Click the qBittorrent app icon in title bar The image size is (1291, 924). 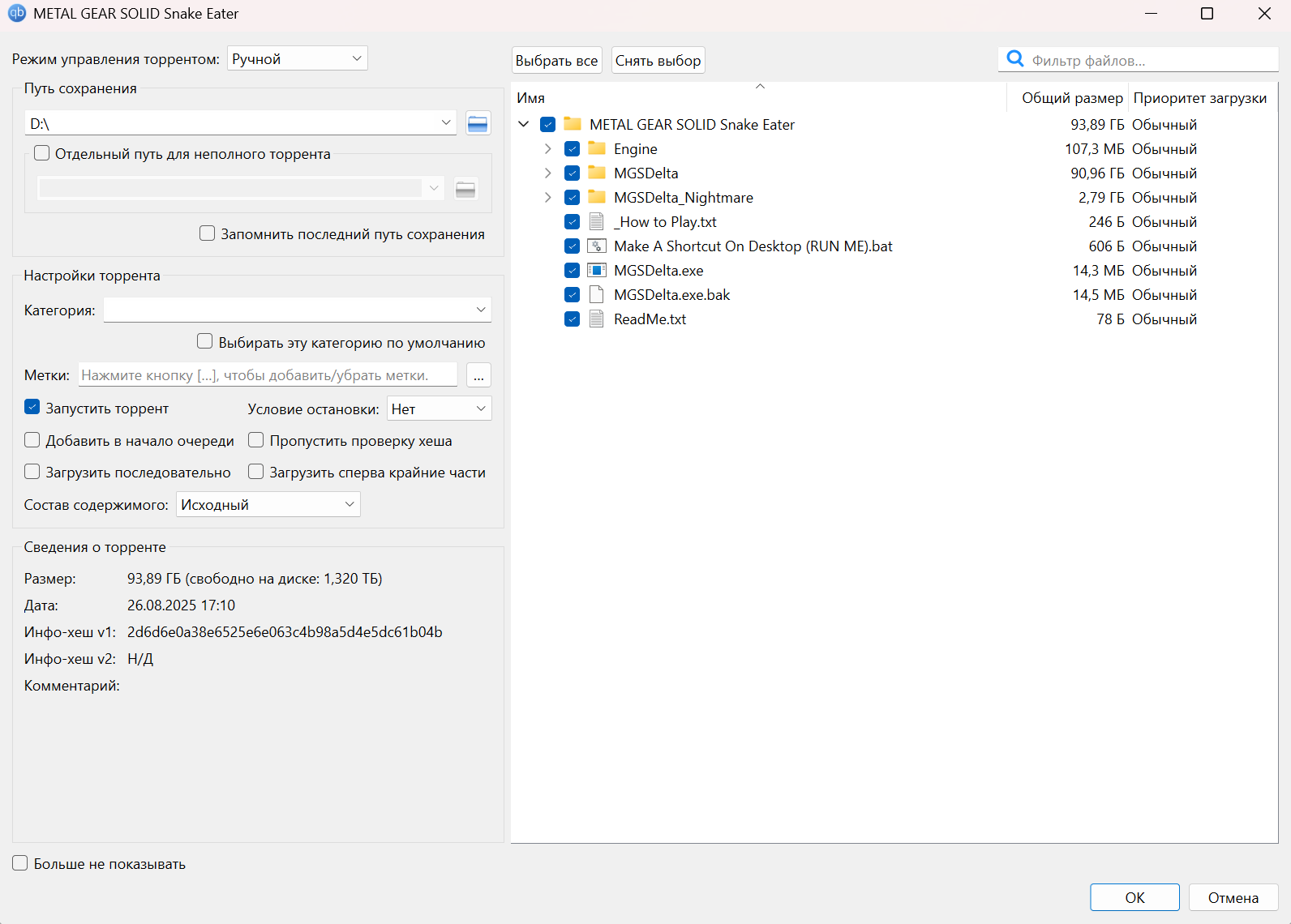(17, 13)
